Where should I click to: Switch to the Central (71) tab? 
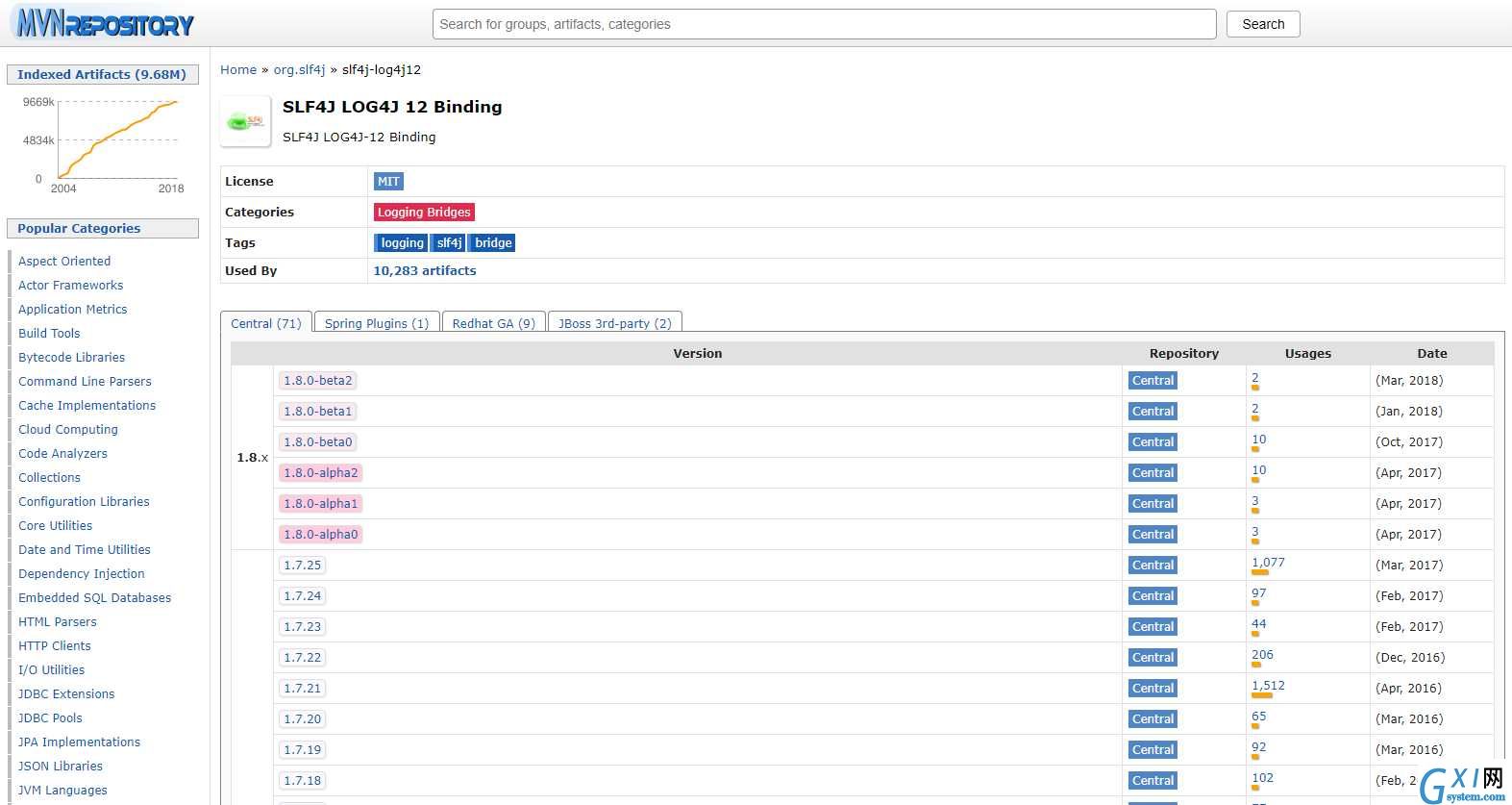pos(266,323)
